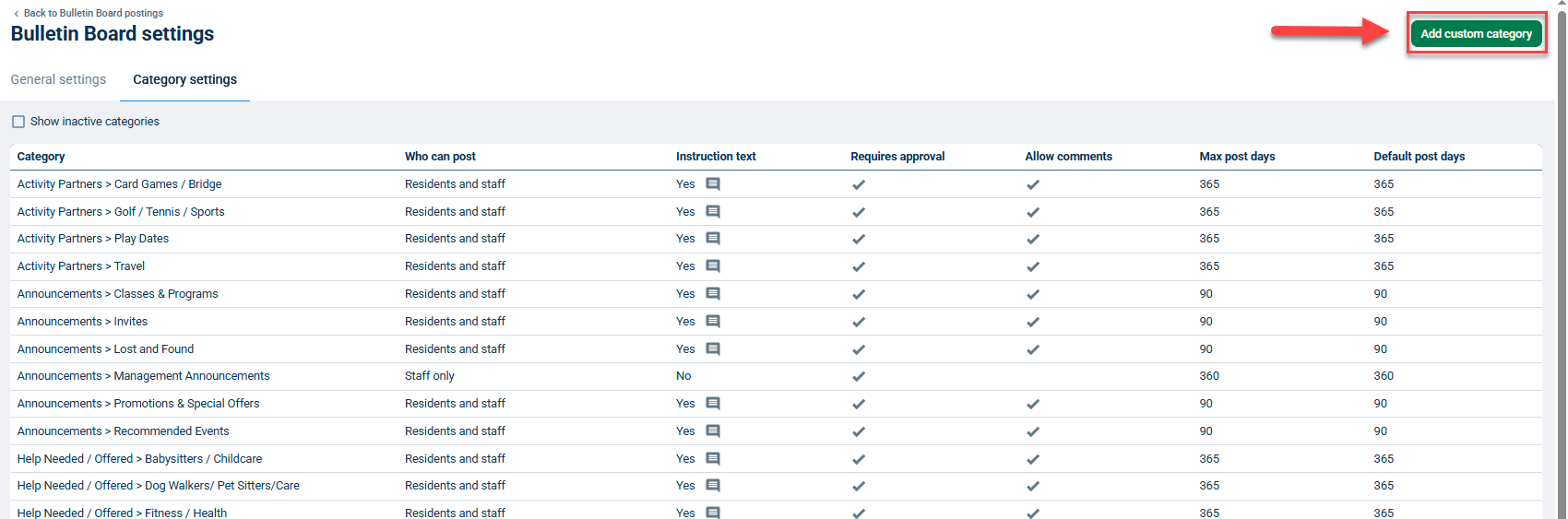
Task: Click Requires approval checkmark for Classes & Programs
Action: coord(859,294)
